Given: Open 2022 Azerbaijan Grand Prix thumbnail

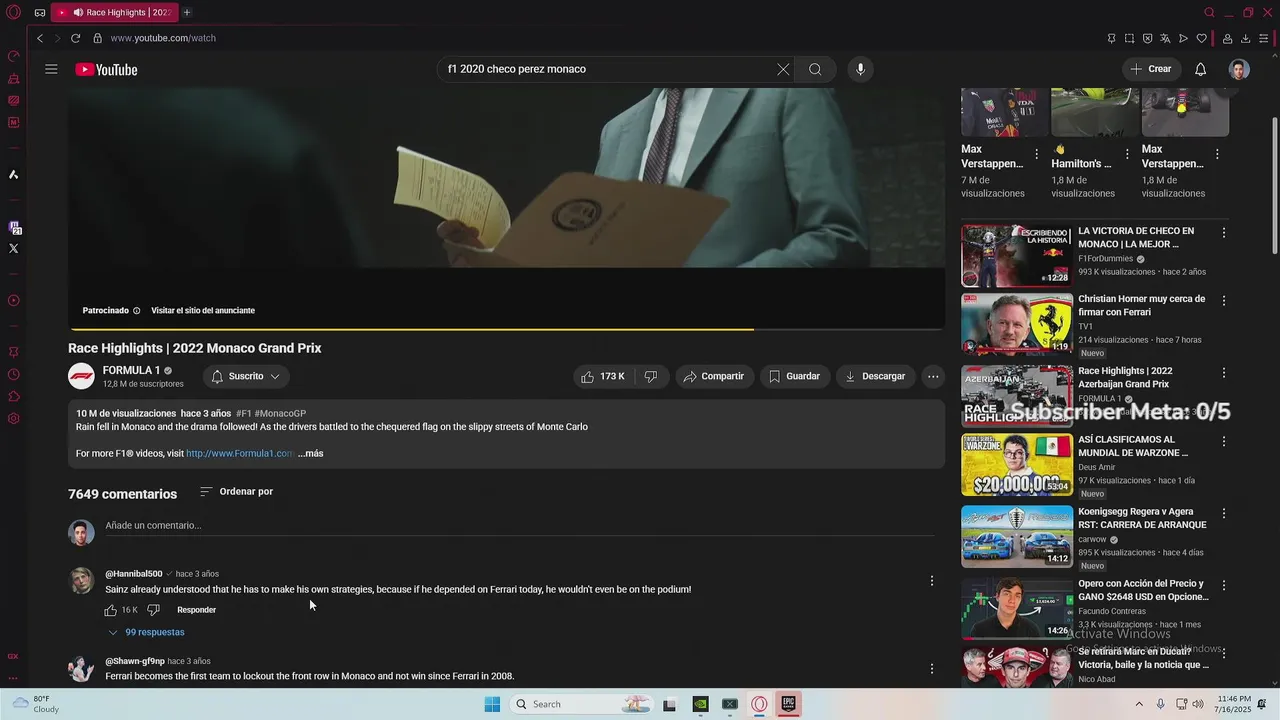Looking at the screenshot, I should click(x=1017, y=395).
